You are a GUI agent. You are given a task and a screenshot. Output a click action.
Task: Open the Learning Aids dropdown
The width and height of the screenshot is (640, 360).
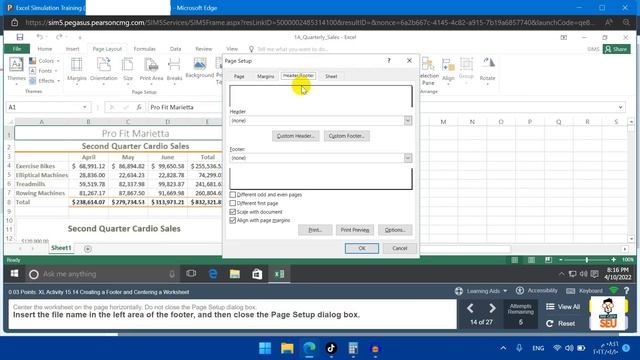[x=482, y=291]
